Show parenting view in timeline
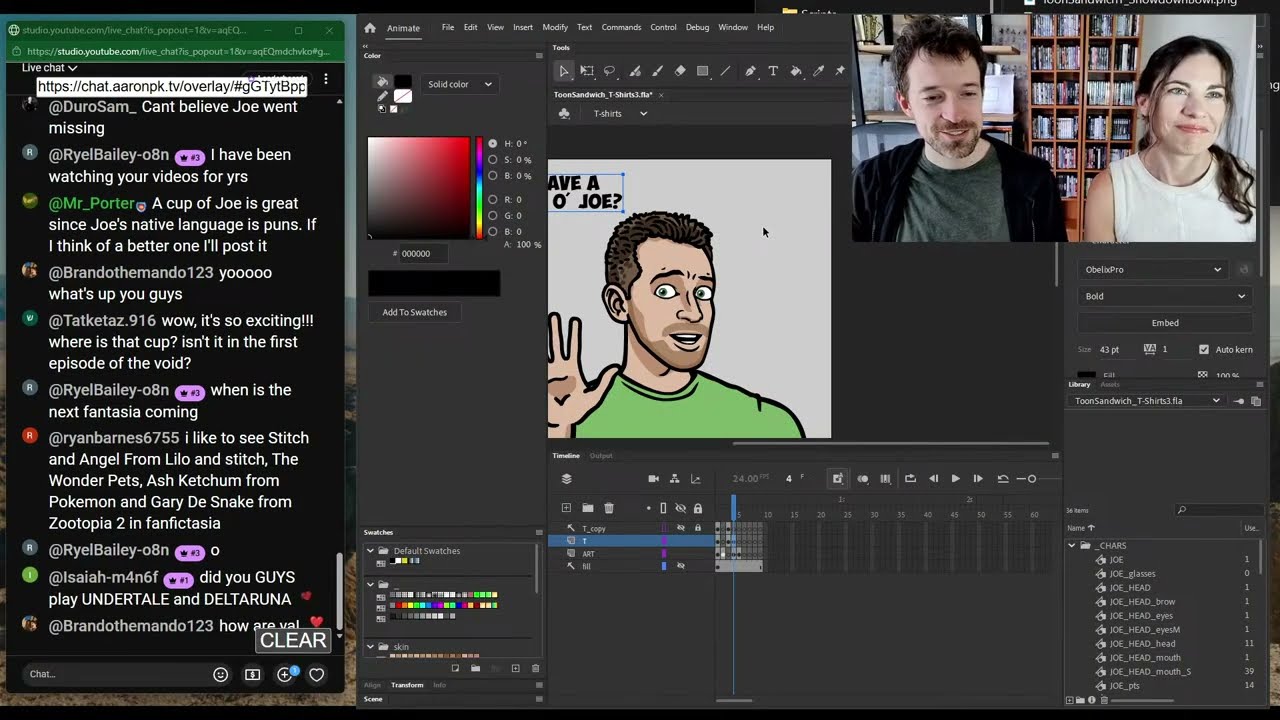Viewport: 1280px width, 720px height. pos(674,479)
